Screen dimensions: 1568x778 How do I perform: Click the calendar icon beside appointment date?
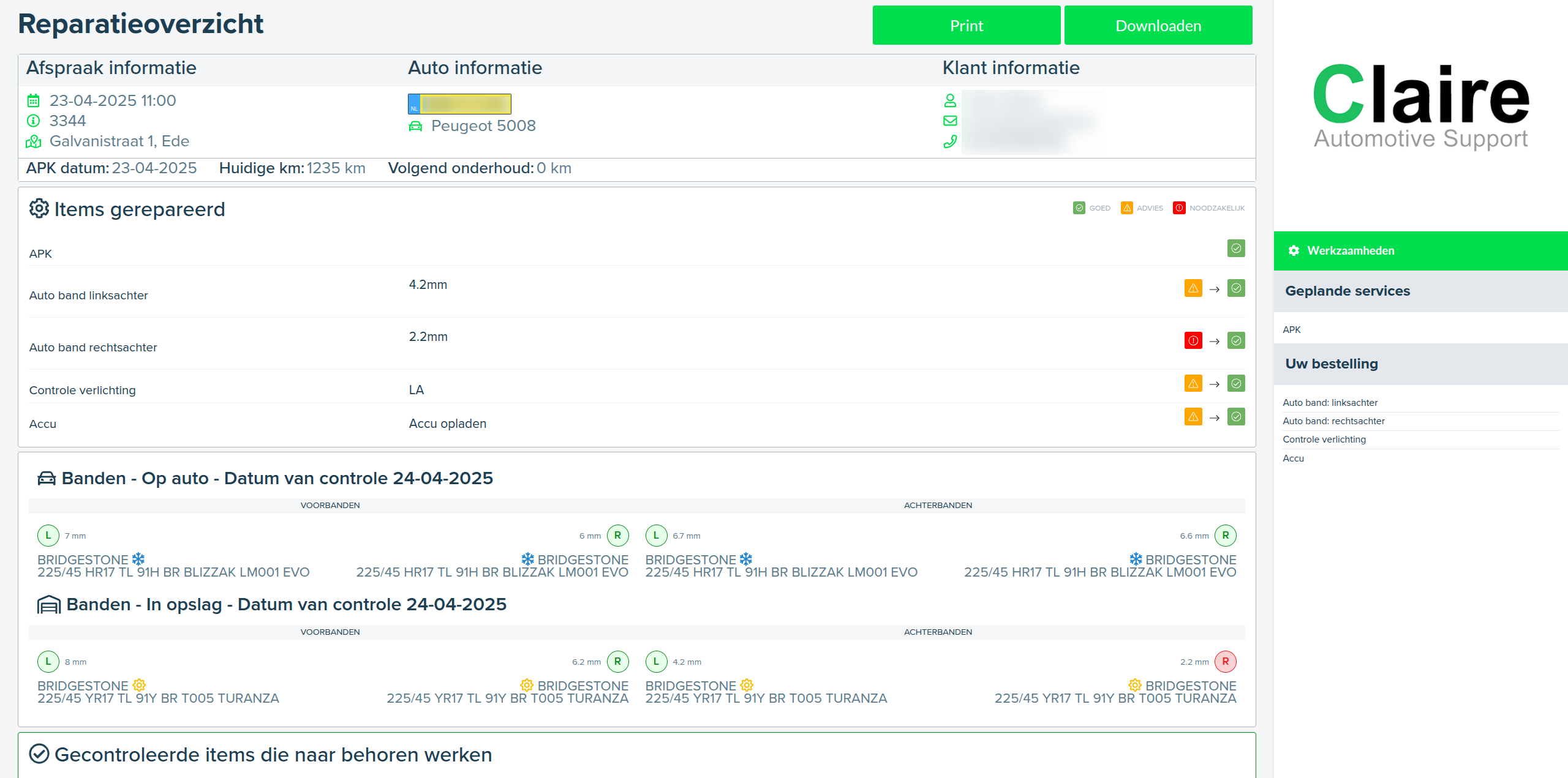pyautogui.click(x=34, y=100)
